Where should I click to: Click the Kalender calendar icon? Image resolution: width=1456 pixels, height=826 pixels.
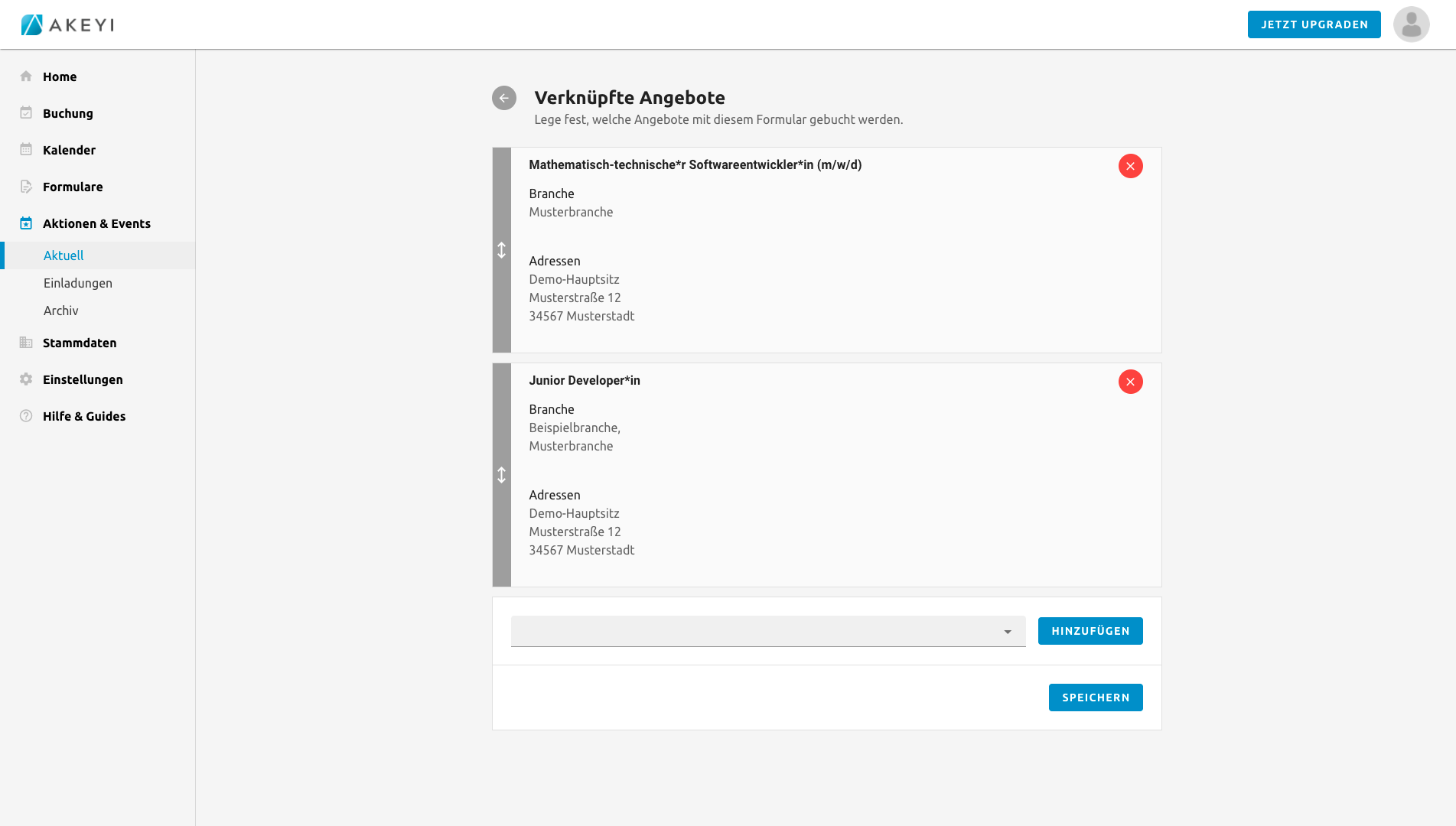[26, 150]
